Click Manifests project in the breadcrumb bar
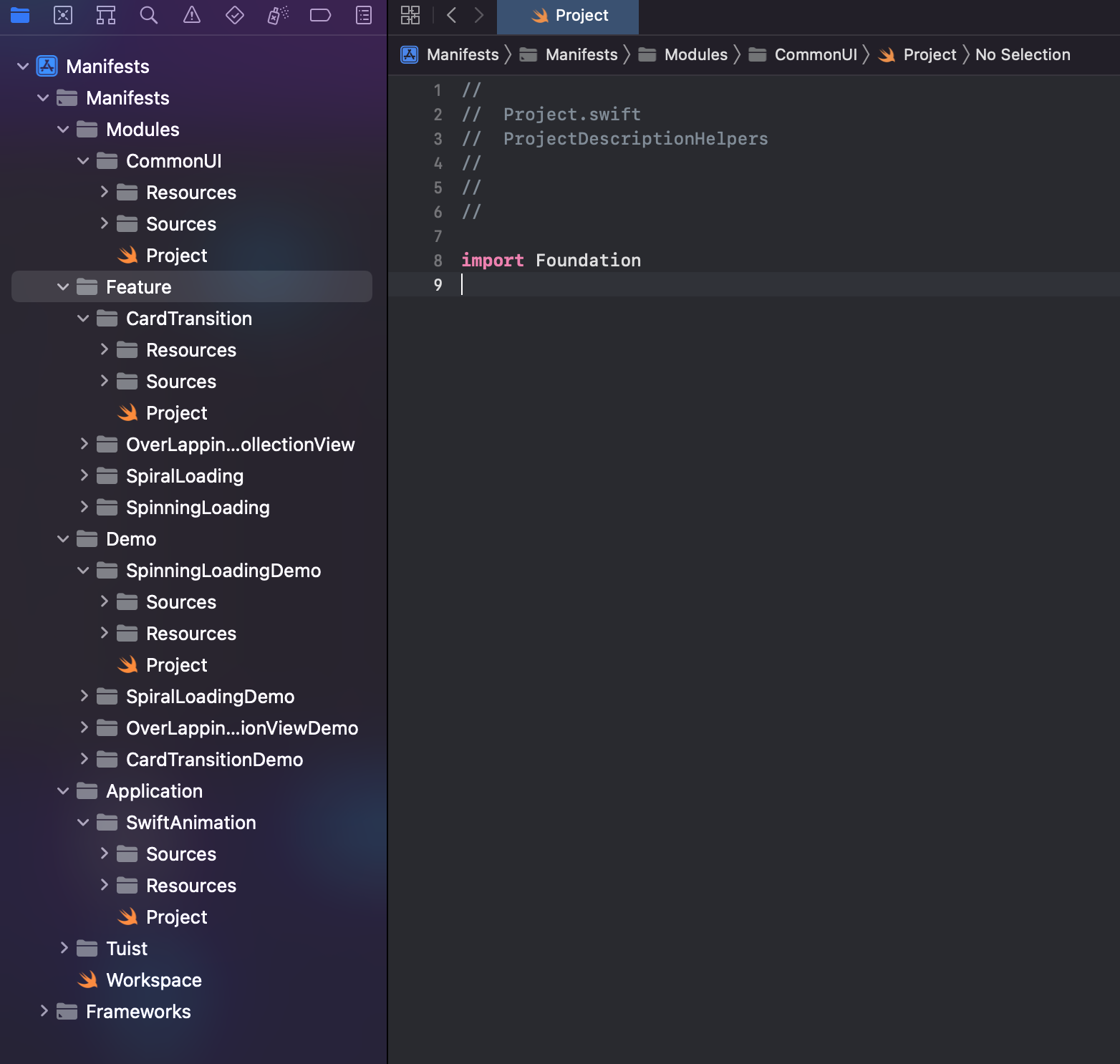 (450, 54)
